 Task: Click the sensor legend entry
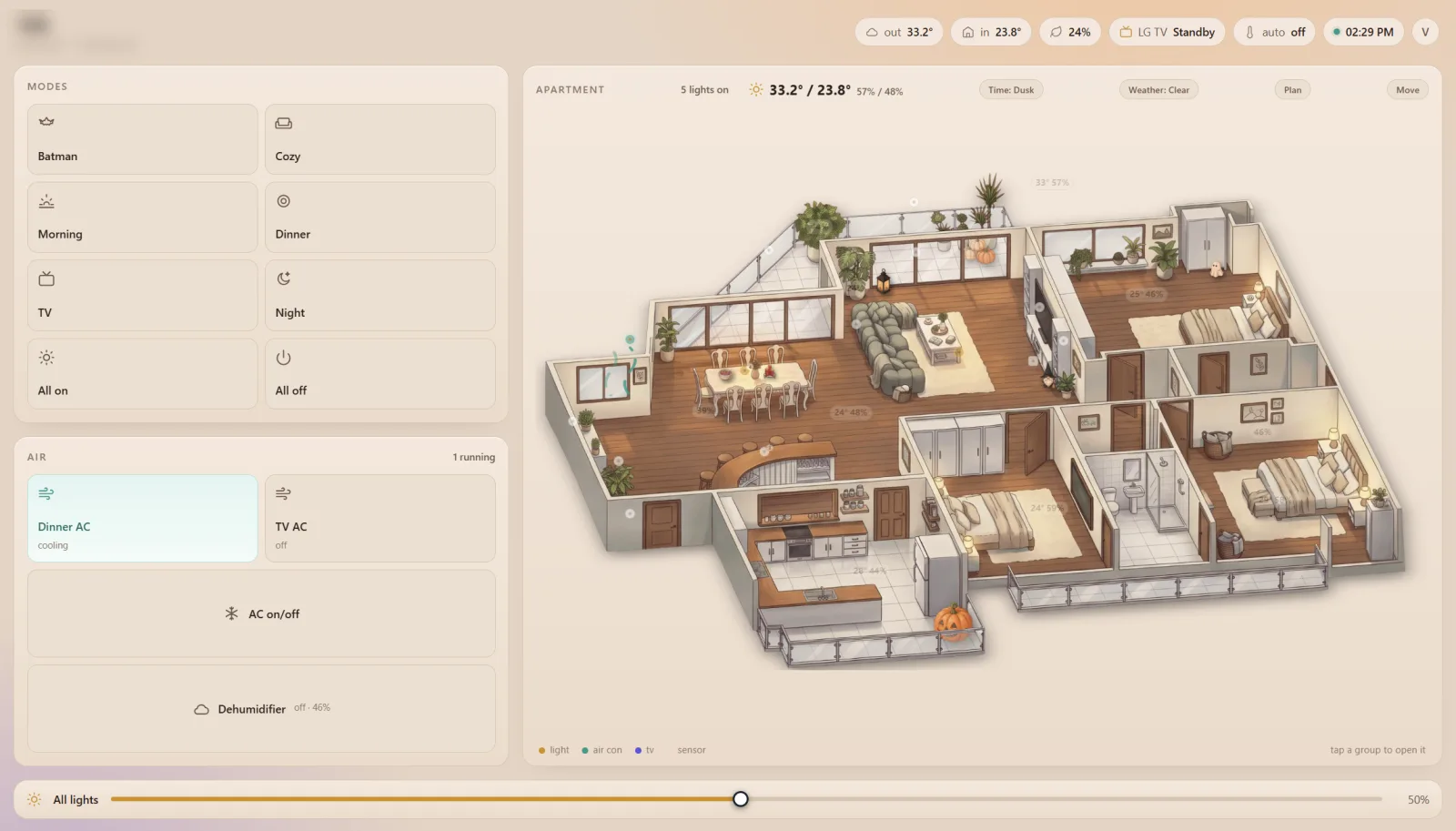click(x=692, y=750)
